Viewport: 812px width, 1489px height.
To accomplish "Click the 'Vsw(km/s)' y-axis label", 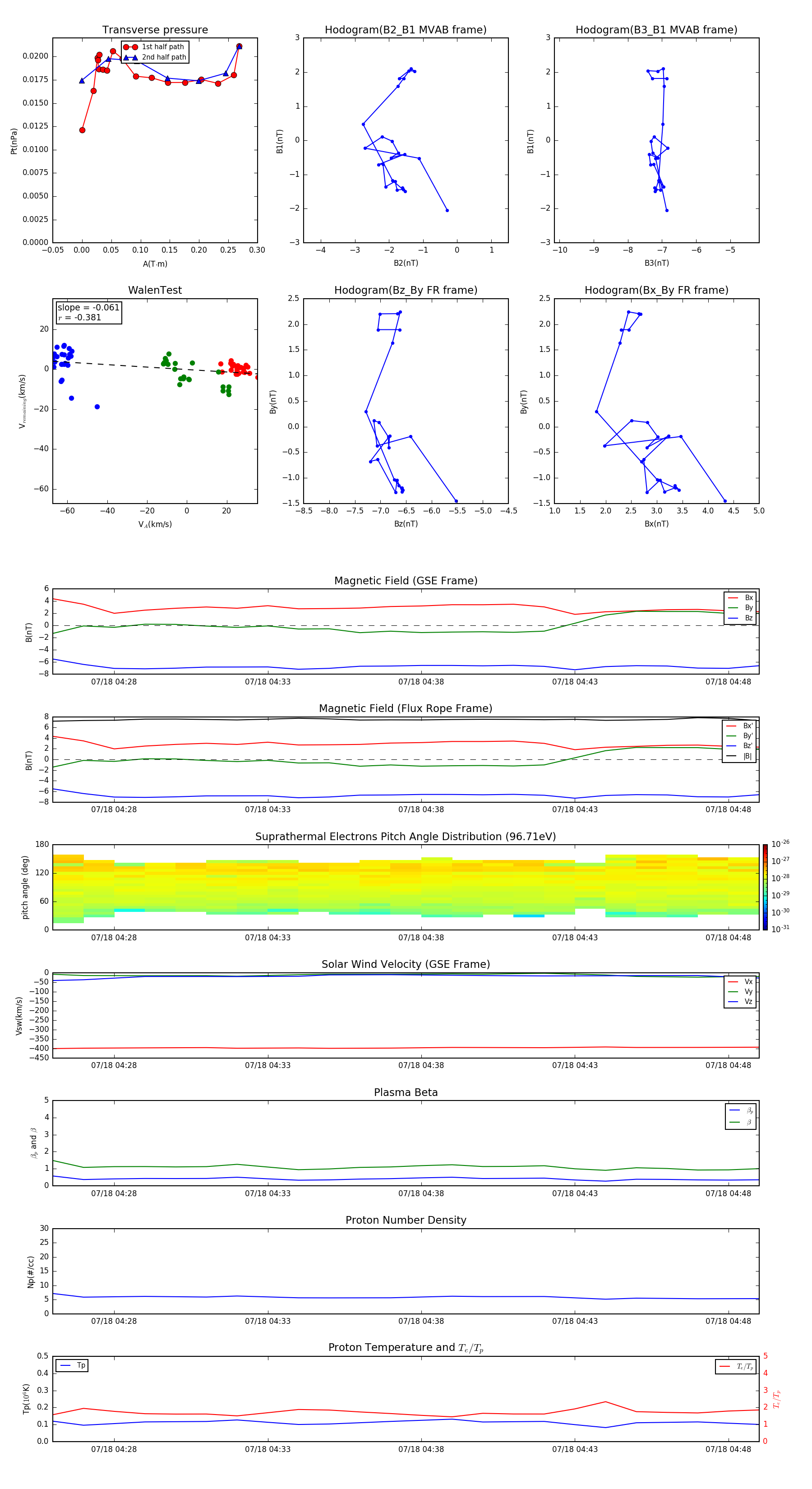I will (19, 1016).
